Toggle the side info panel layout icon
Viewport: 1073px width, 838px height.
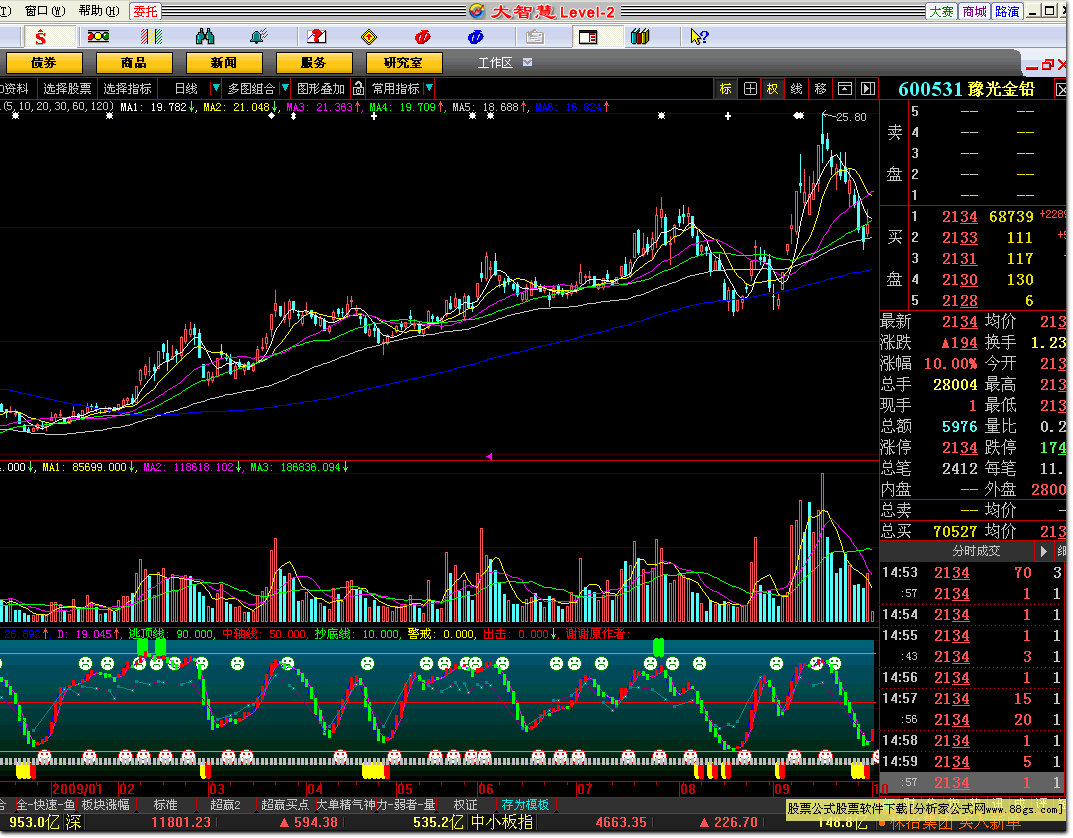point(588,37)
